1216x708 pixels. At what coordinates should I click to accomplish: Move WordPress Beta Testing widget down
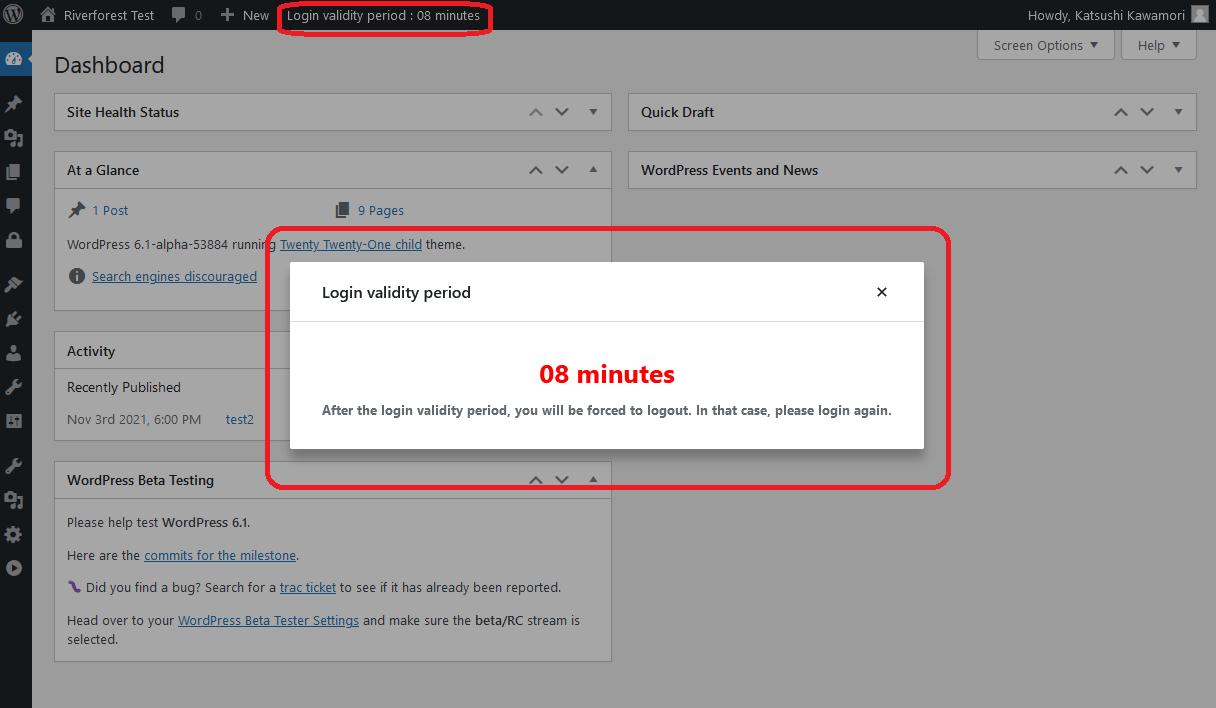point(561,479)
